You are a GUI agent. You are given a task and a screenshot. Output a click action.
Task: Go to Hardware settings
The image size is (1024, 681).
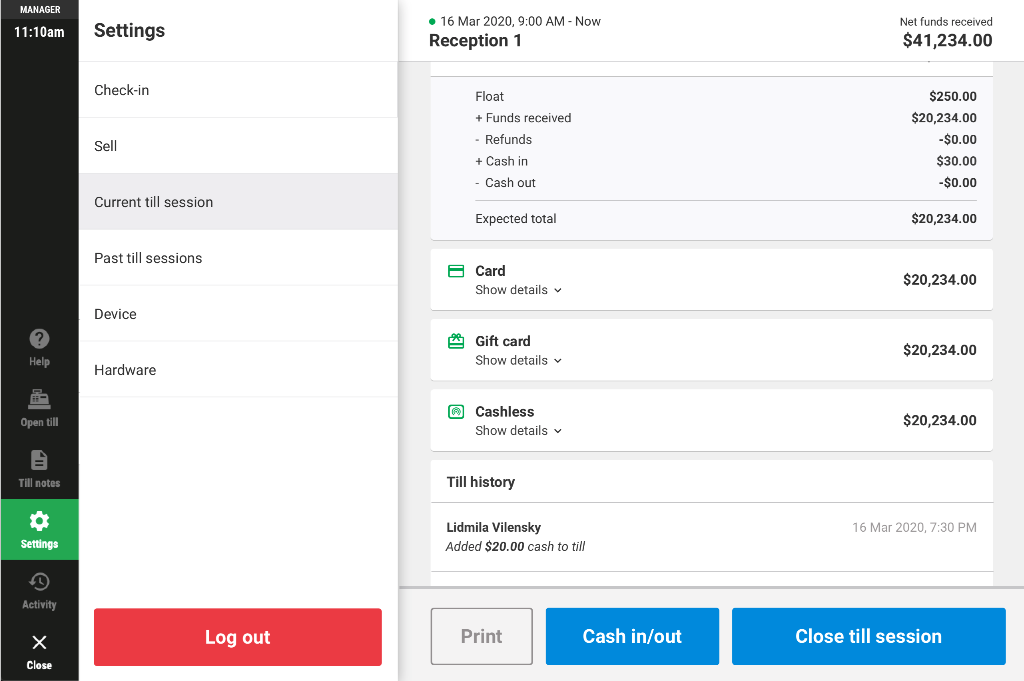[238, 370]
